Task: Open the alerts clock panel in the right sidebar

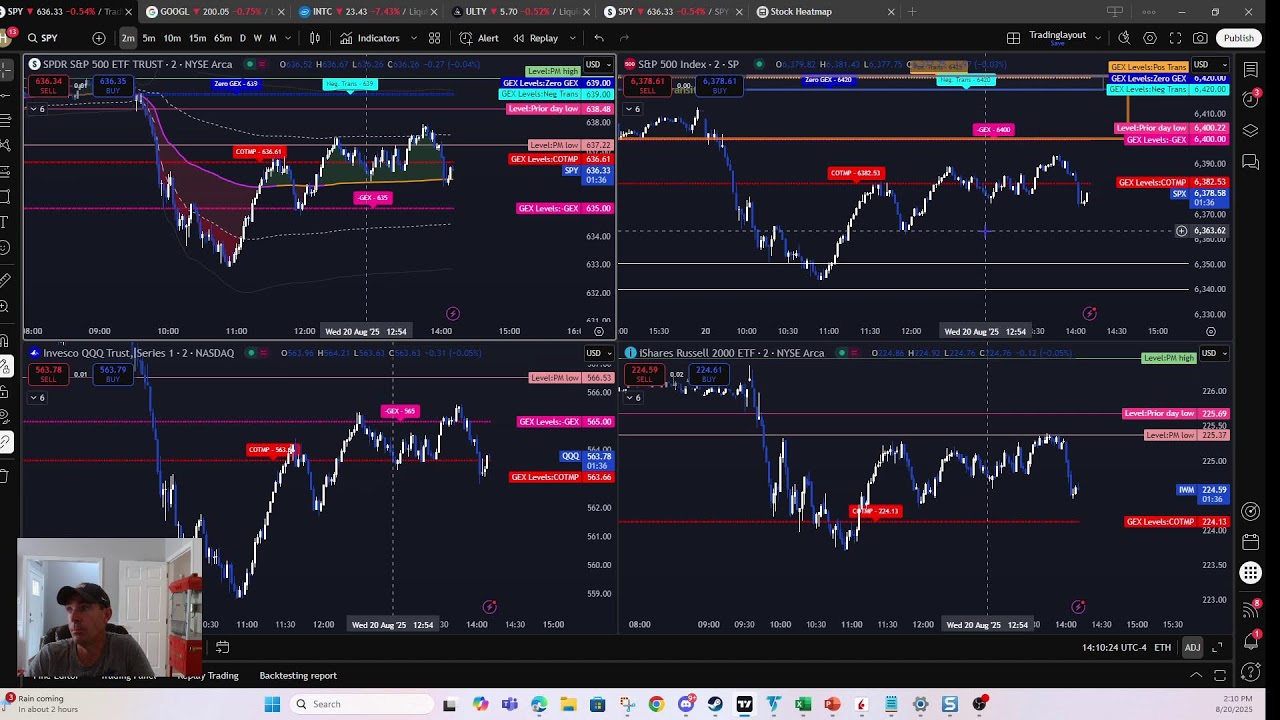Action: pos(1250,99)
